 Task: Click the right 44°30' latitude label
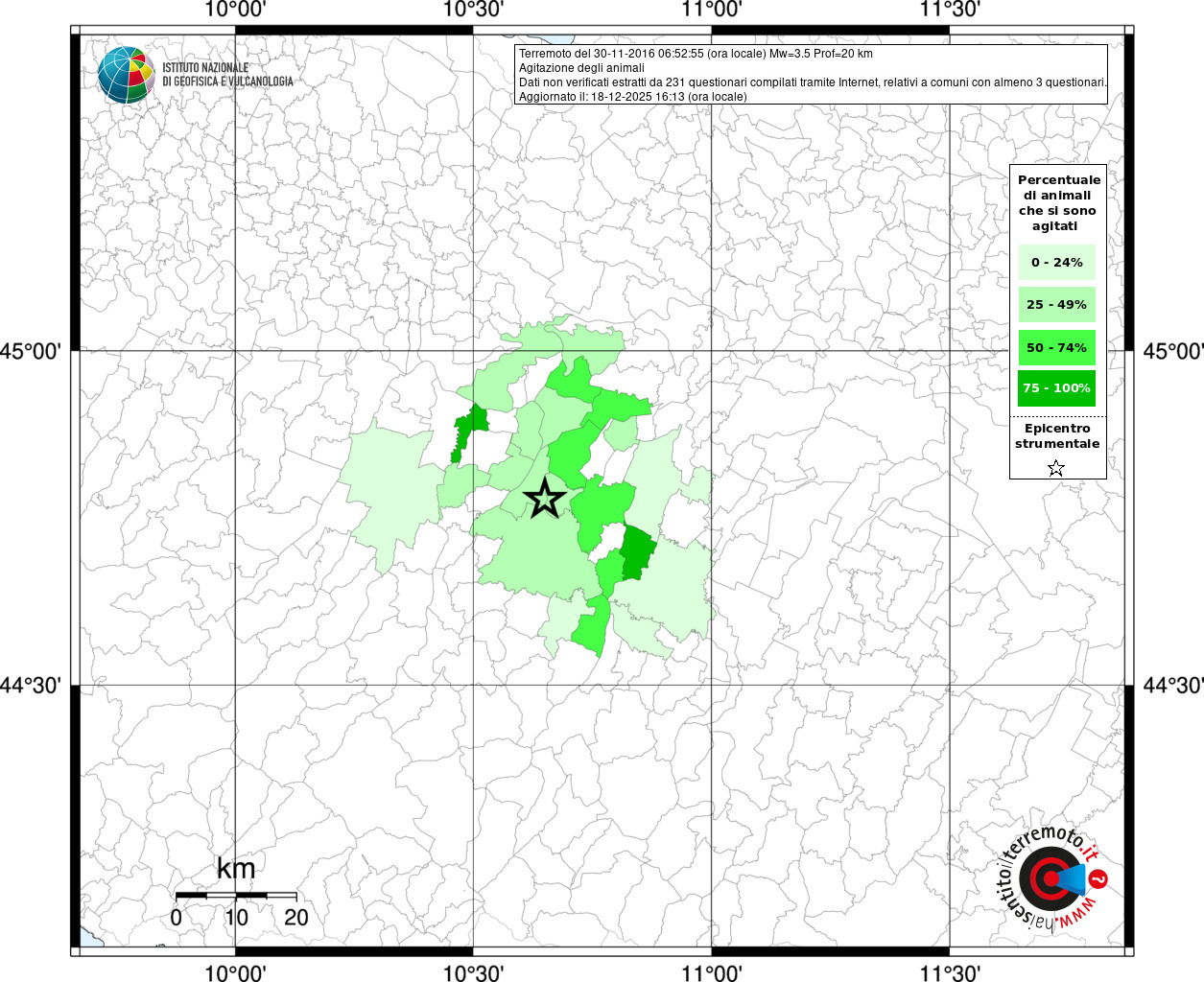point(1172,685)
